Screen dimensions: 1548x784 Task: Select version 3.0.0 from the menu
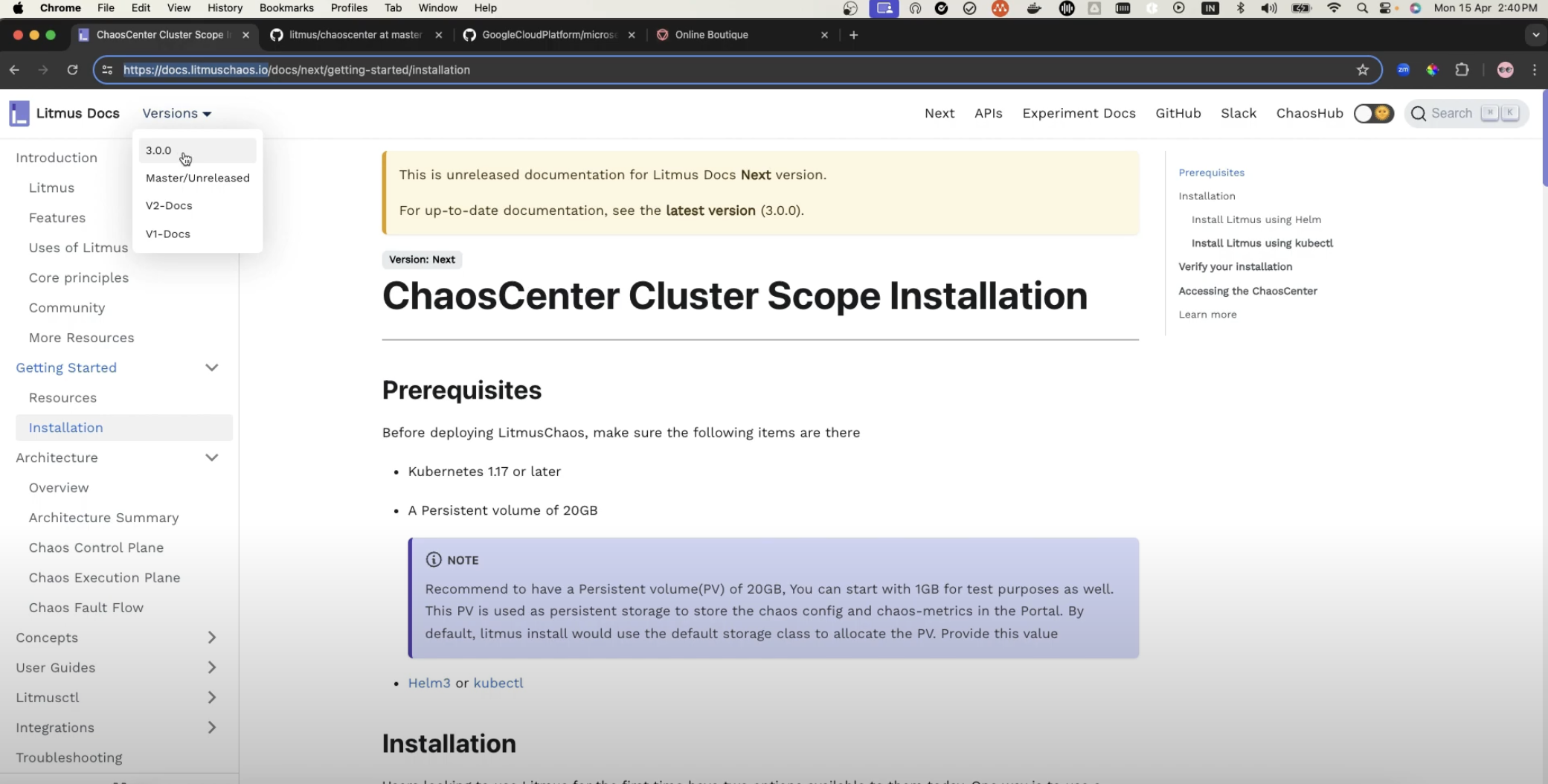158,150
